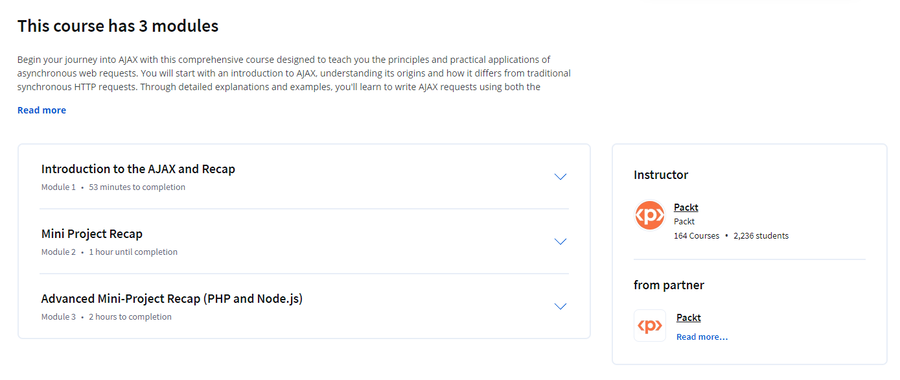Click Read more… under partner section

pos(702,337)
